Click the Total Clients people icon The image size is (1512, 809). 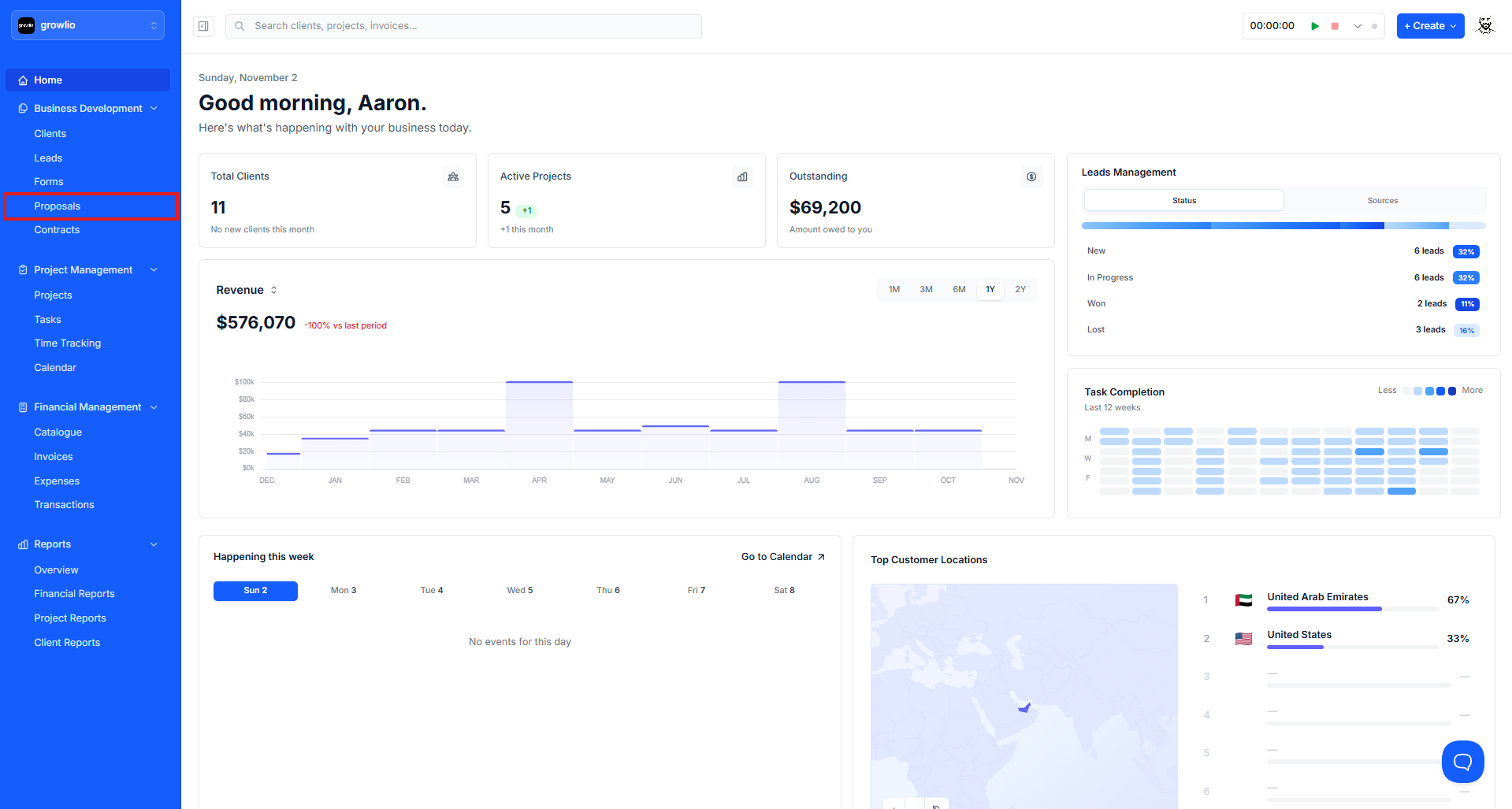(453, 176)
